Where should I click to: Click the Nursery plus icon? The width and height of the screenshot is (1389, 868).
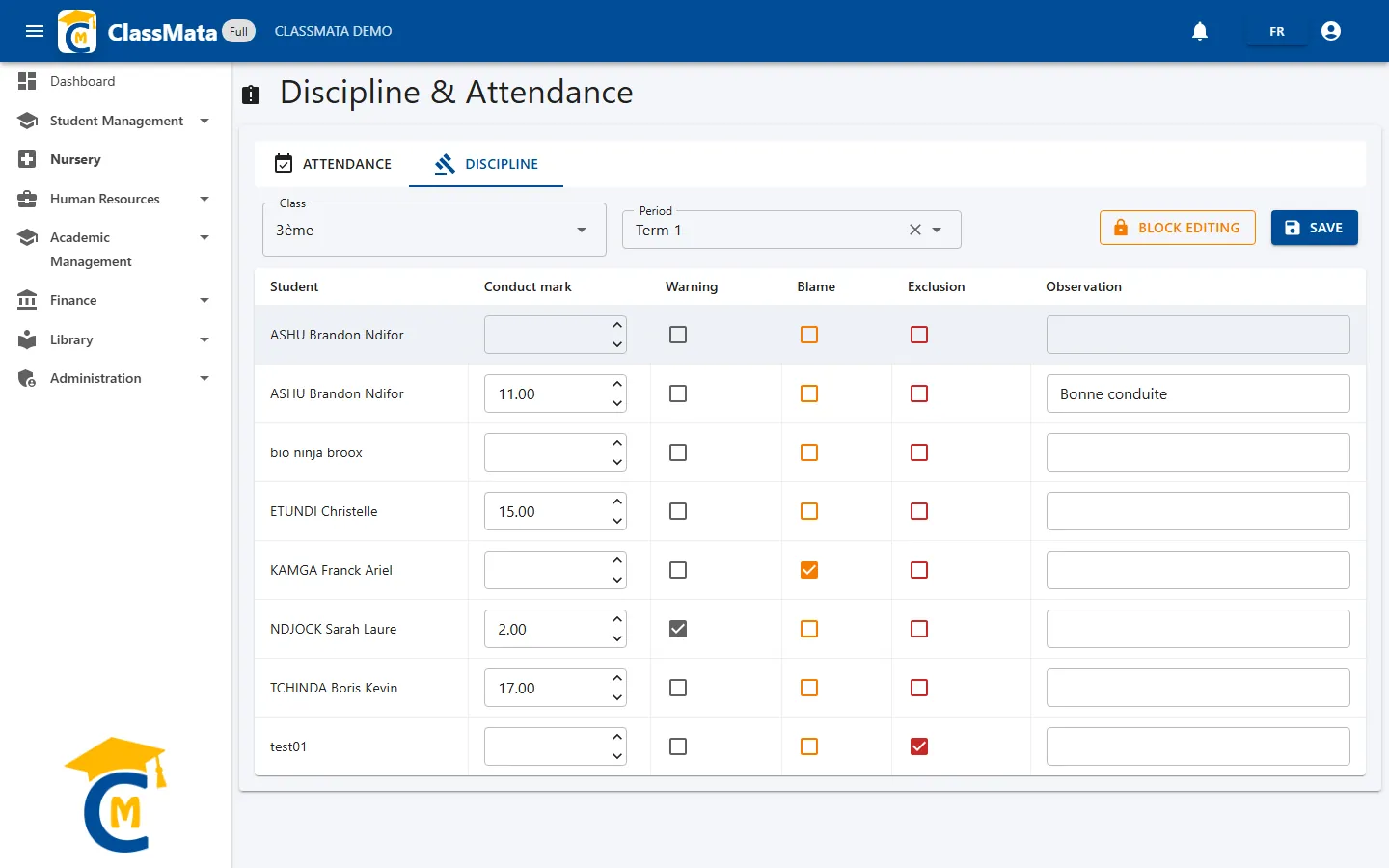tap(27, 159)
